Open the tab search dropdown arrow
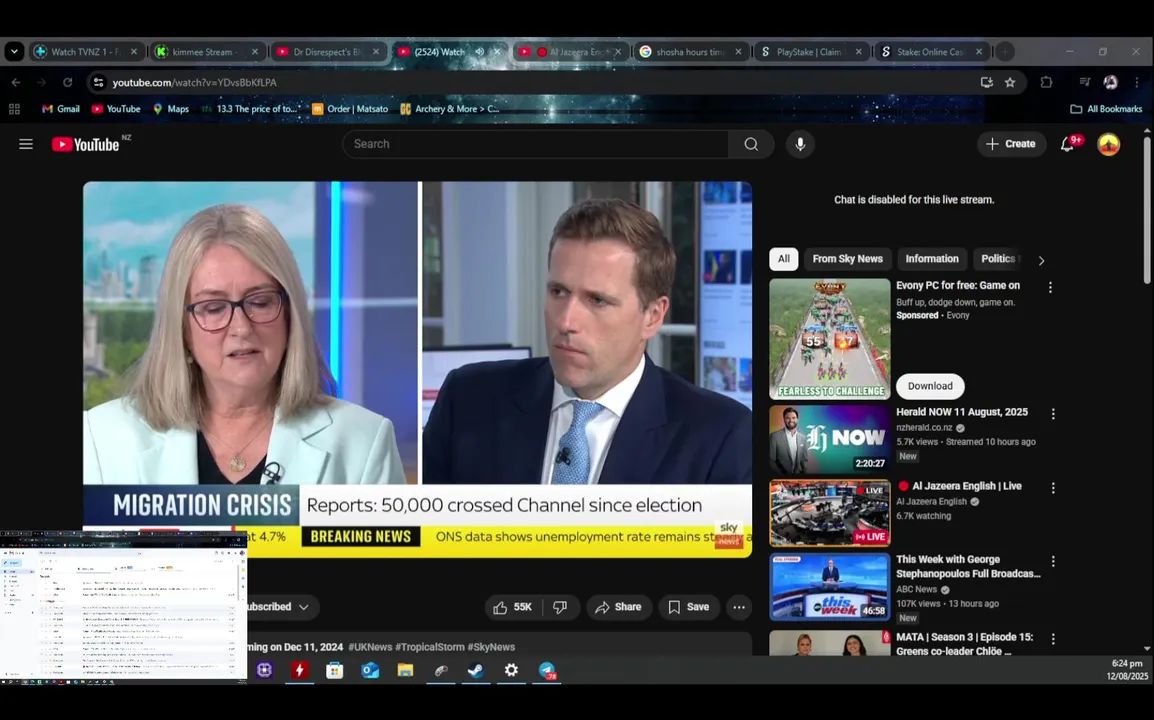 (x=14, y=52)
